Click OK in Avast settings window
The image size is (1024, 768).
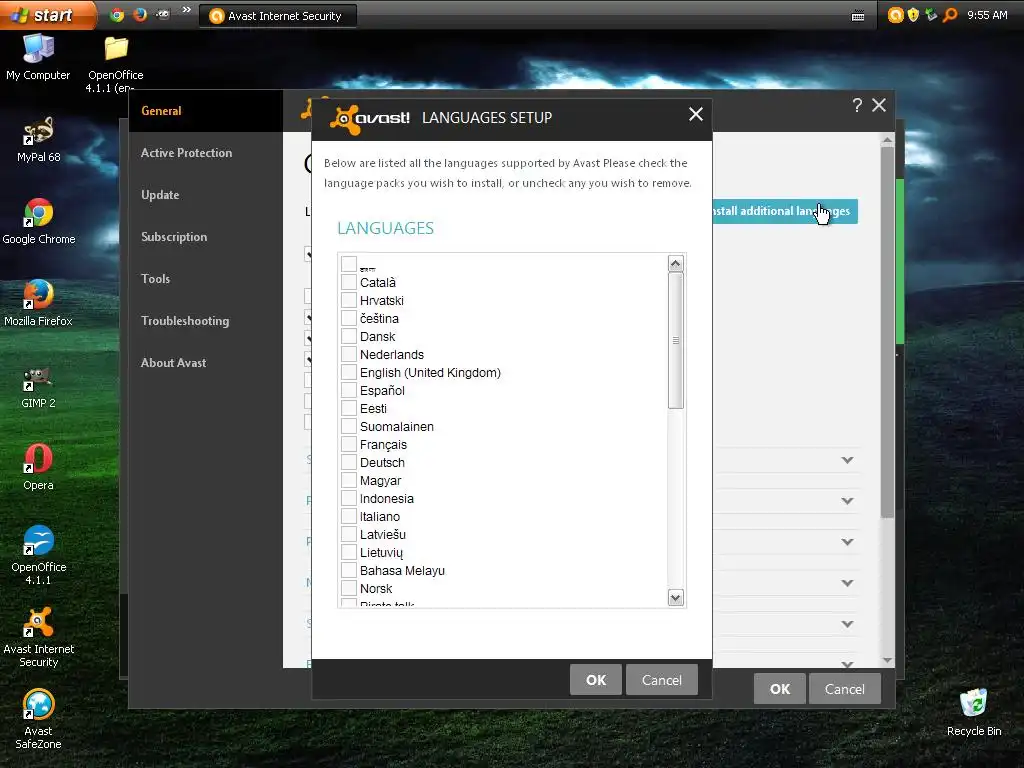(780, 689)
